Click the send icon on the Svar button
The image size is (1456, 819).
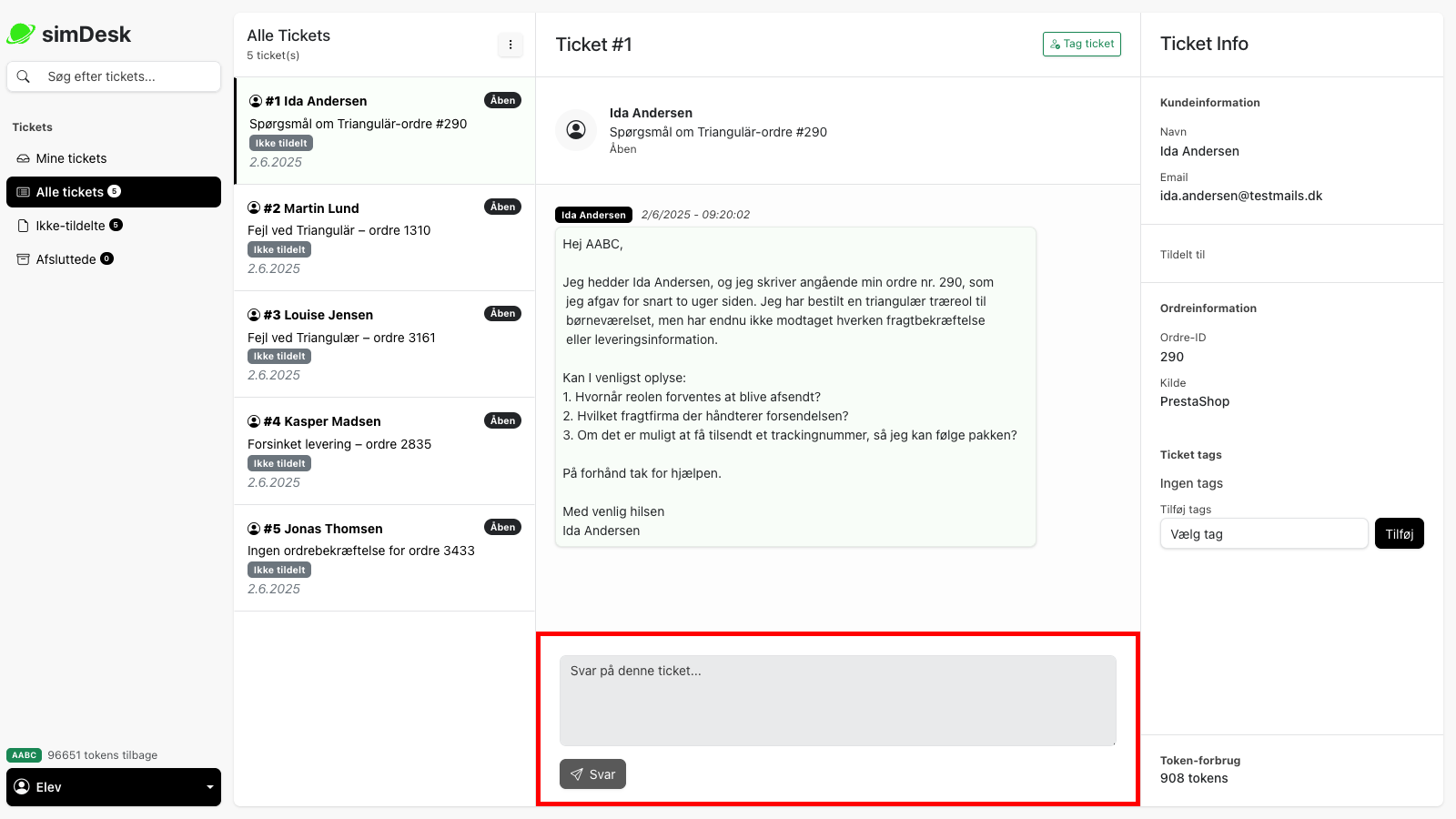pos(577,774)
